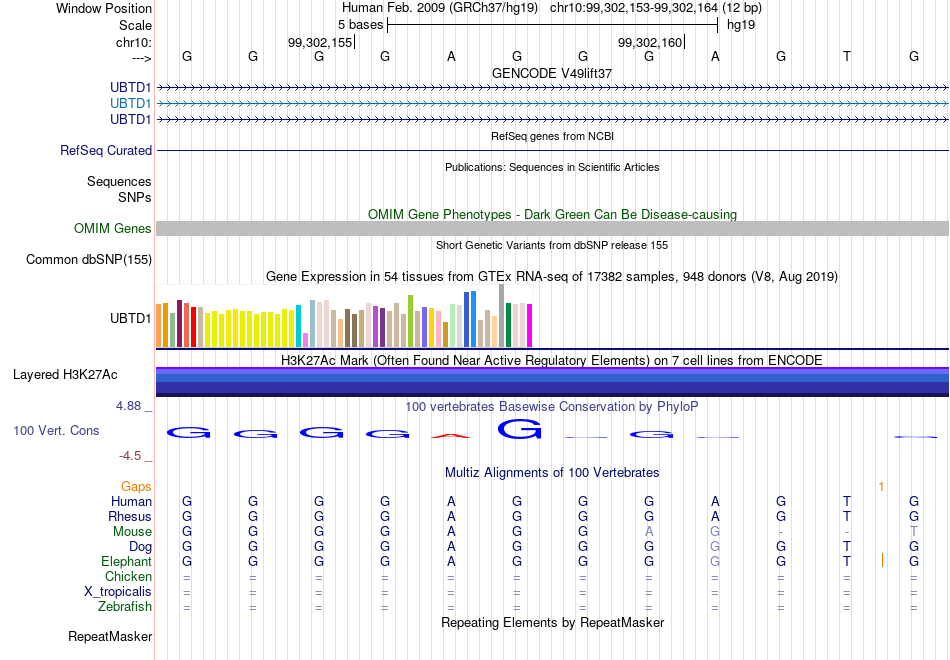950x660 pixels.
Task: Click the Multiz Alignments of 100 Vertebrates title
Action: (552, 473)
